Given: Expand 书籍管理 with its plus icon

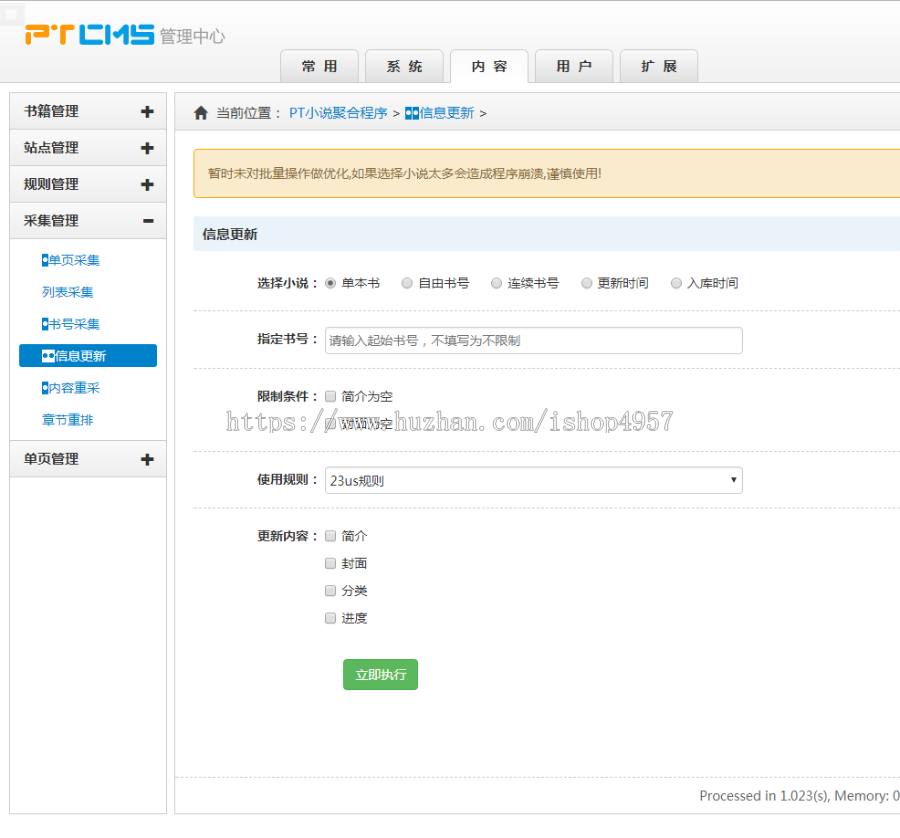Looking at the screenshot, I should click(148, 111).
